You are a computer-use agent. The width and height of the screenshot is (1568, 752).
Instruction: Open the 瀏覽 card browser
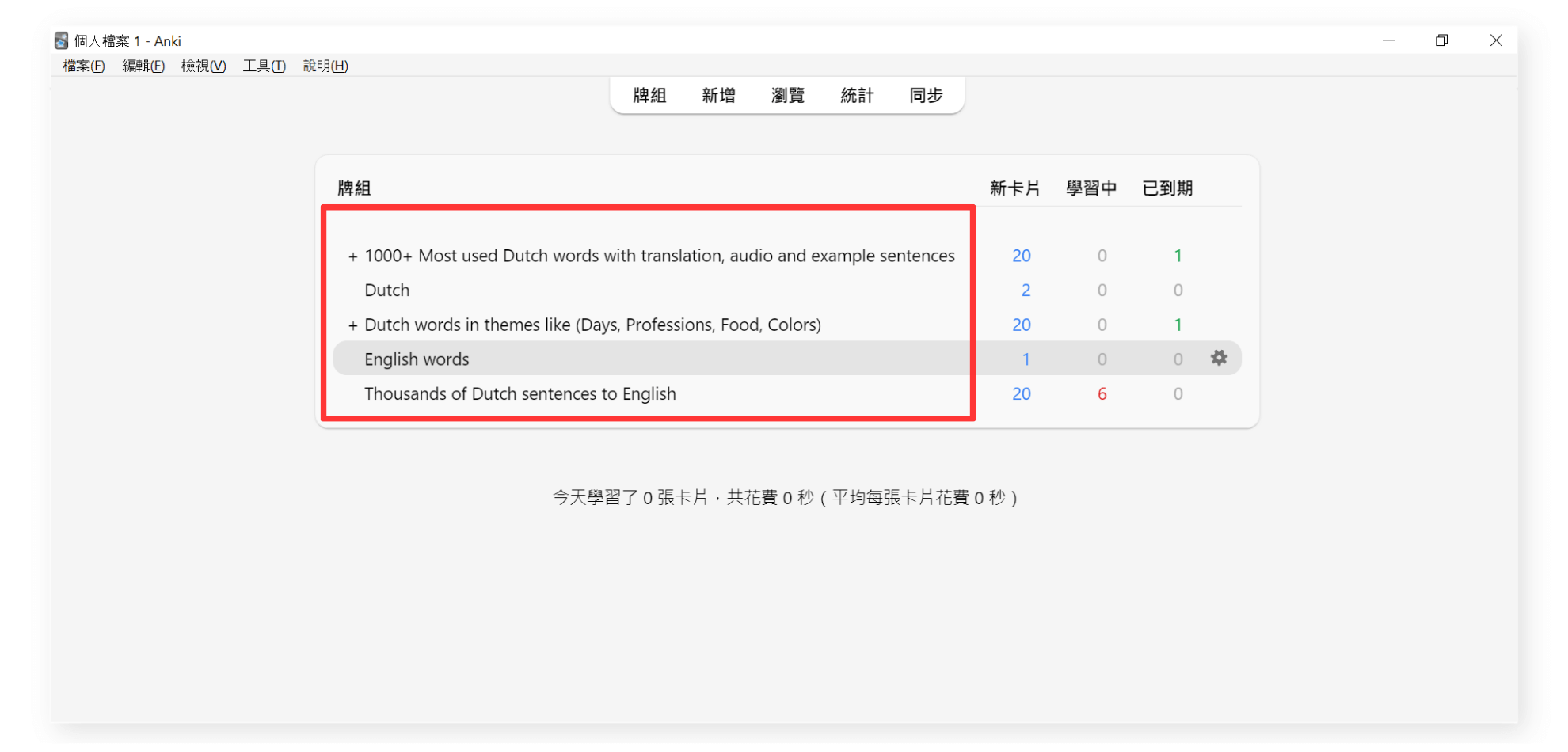[787, 96]
